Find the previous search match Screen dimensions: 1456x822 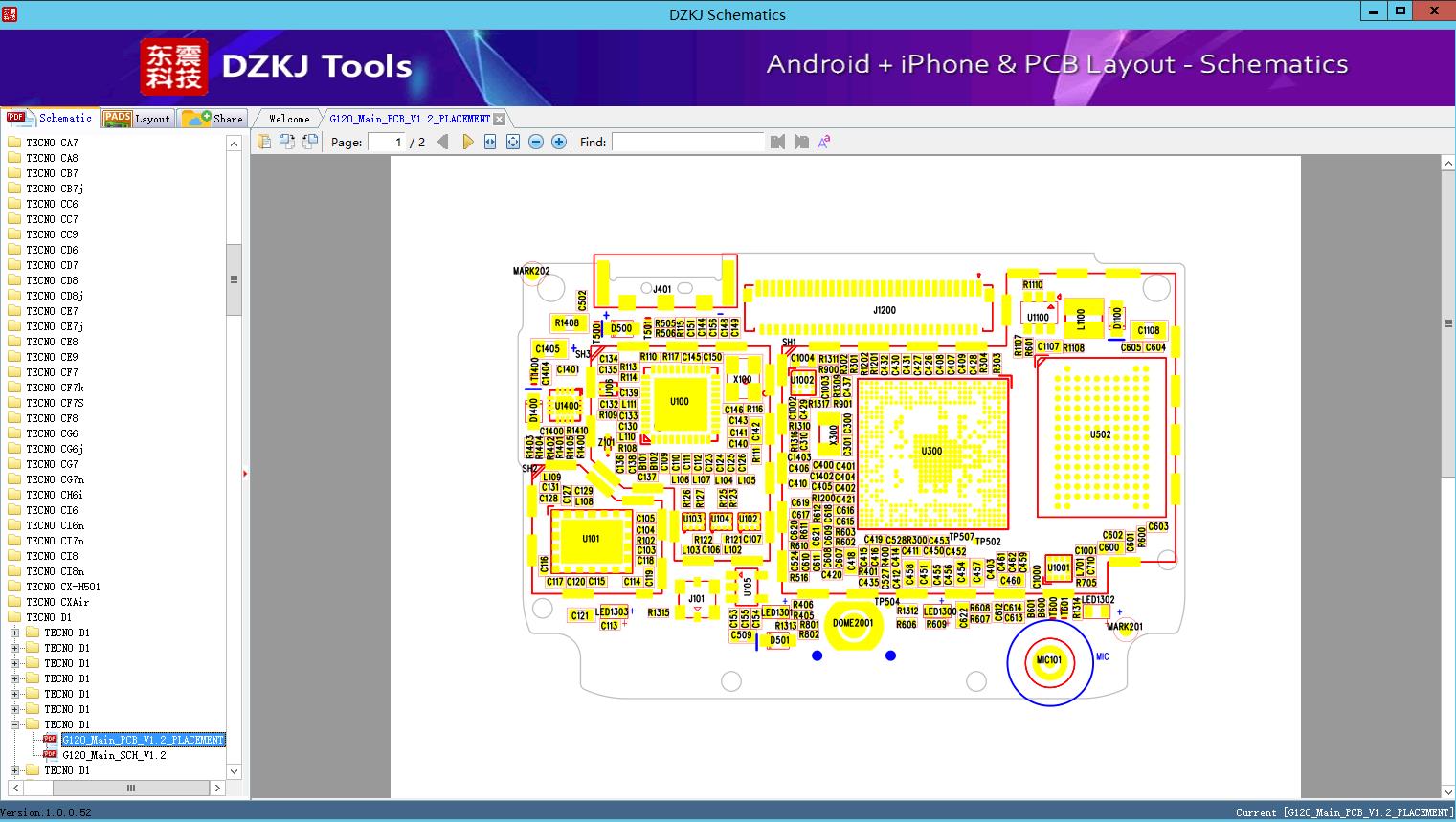pos(777,142)
